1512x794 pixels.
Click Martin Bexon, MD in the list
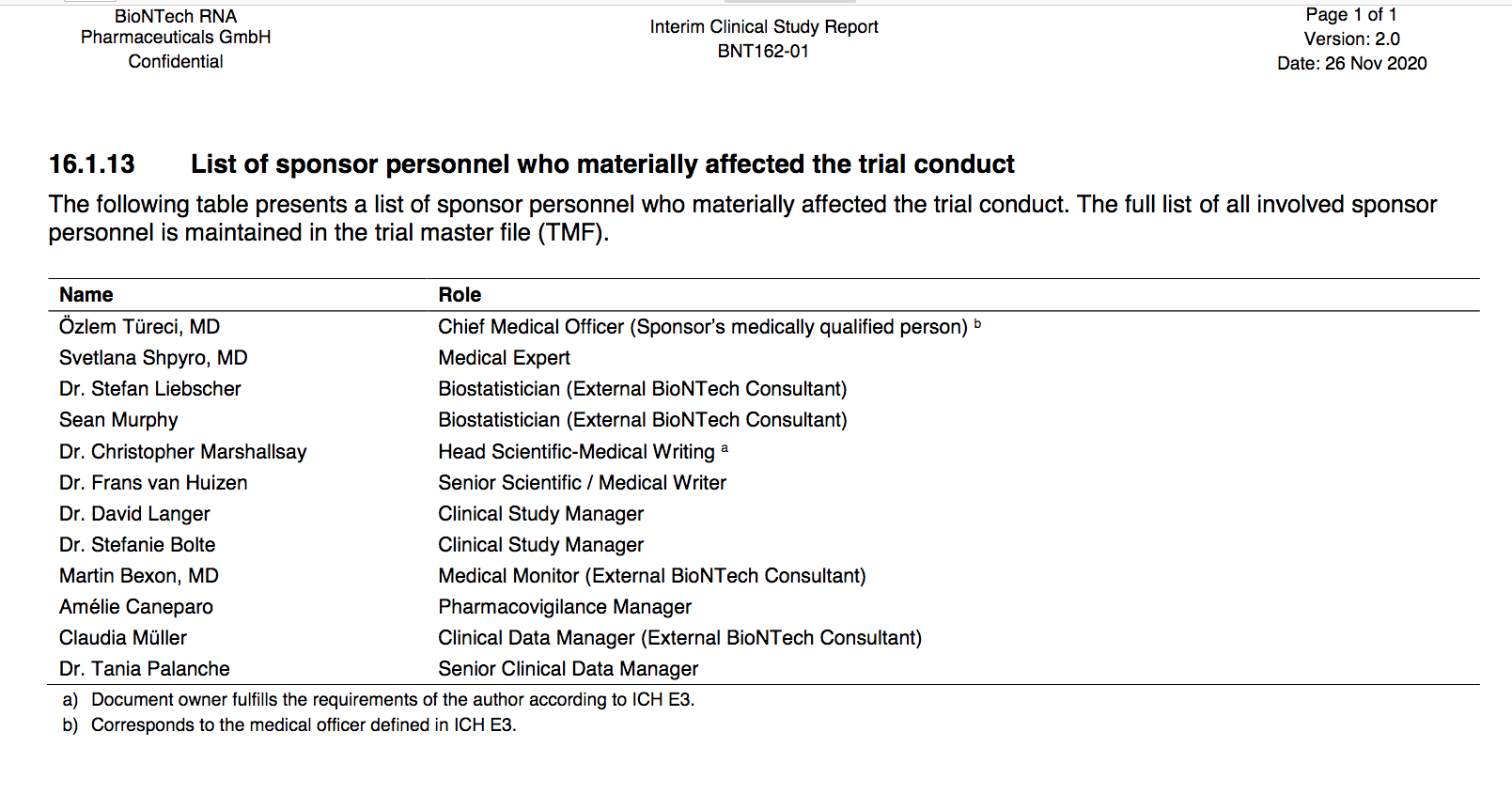pos(139,576)
